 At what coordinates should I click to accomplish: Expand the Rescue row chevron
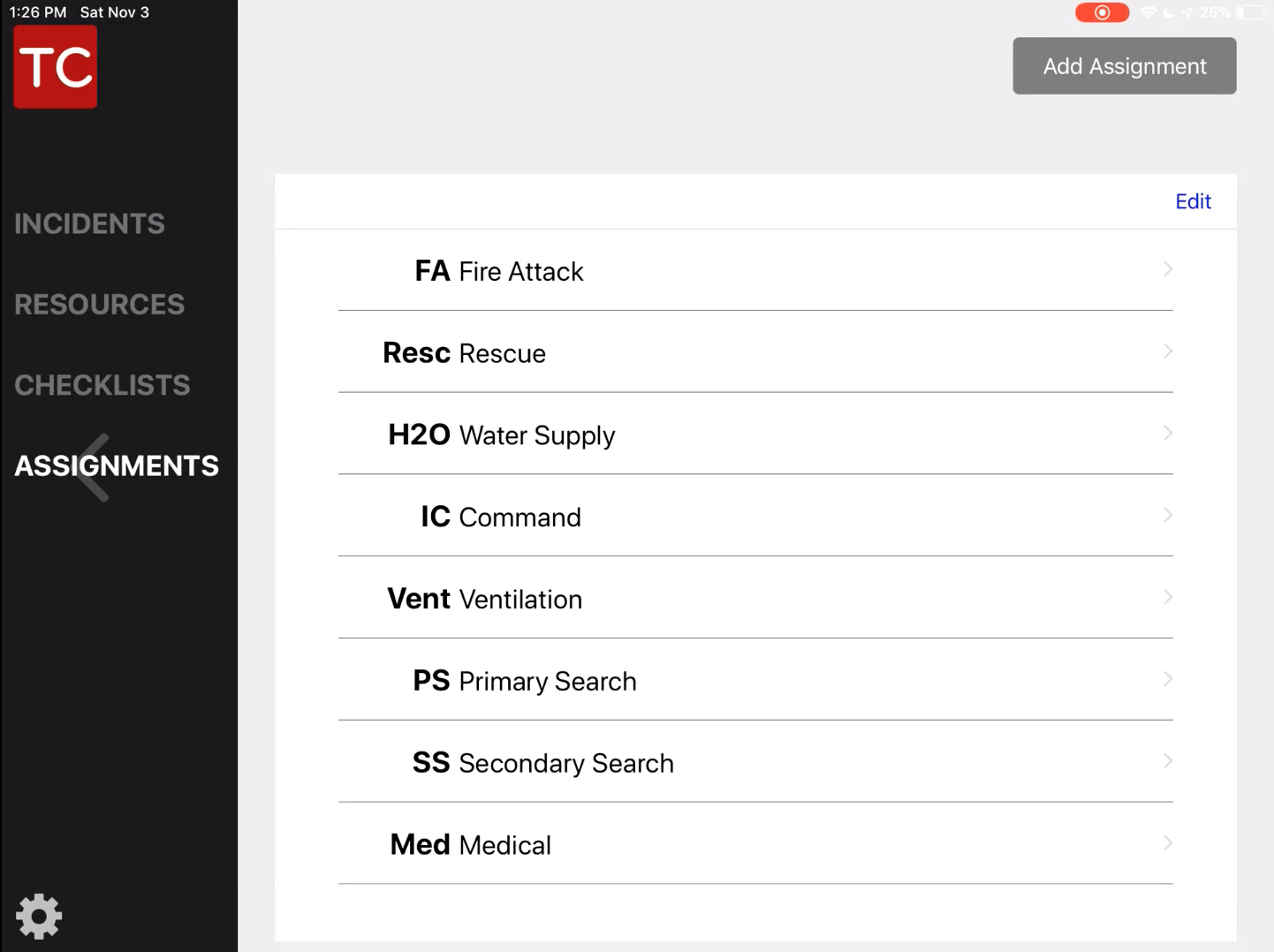point(1168,351)
